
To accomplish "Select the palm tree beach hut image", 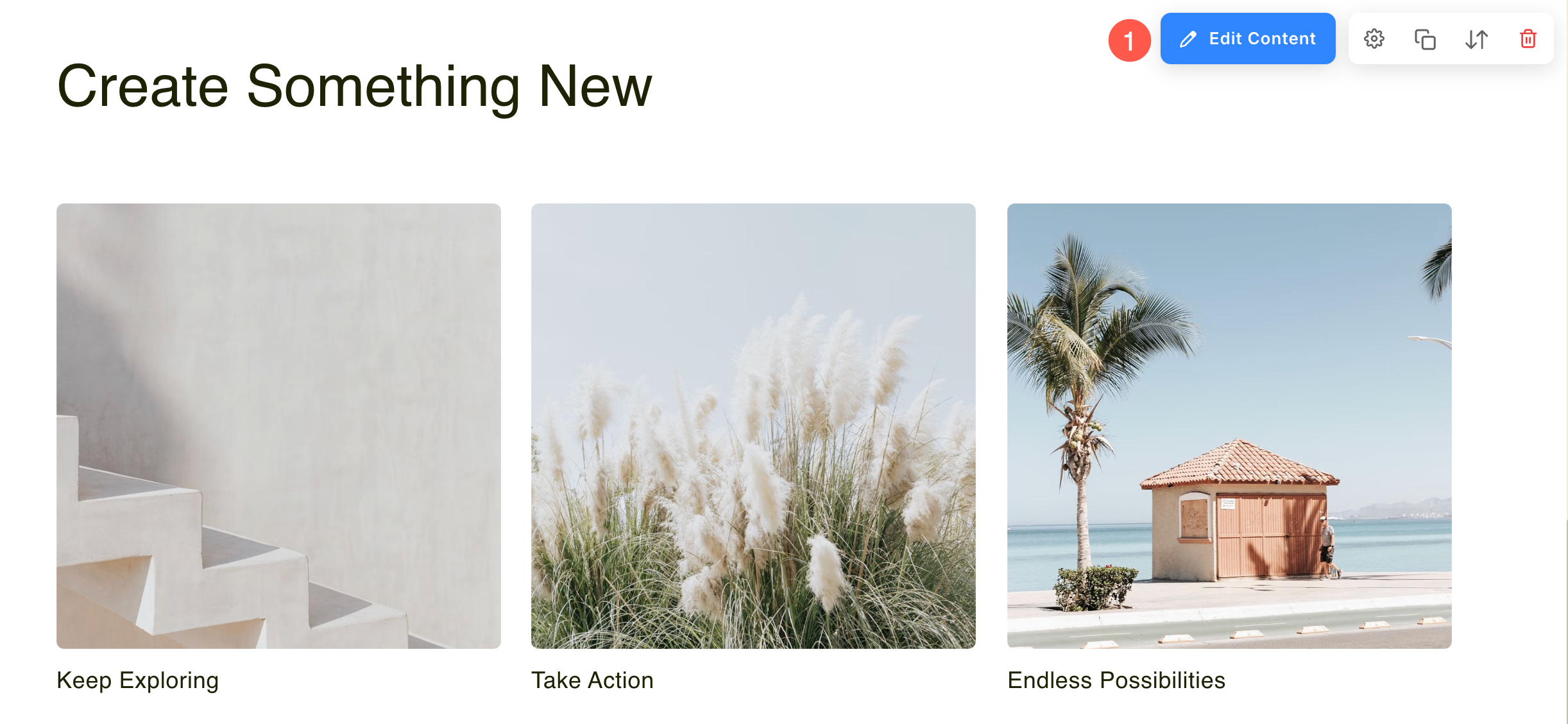I will 1229,426.
